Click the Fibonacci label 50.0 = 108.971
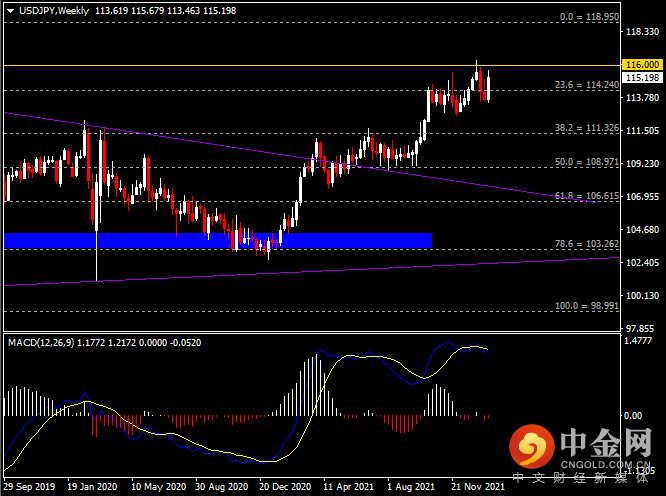Viewport: 666px width, 496px height. point(587,162)
